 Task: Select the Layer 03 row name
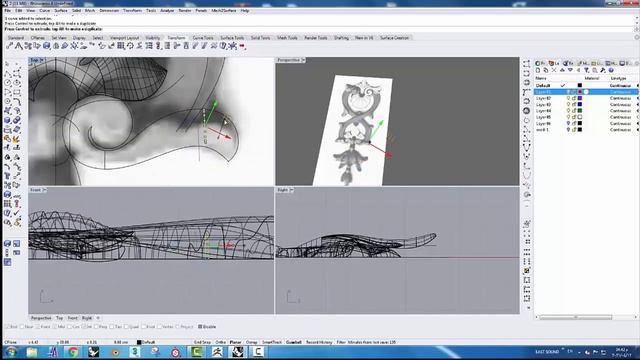tap(543, 104)
